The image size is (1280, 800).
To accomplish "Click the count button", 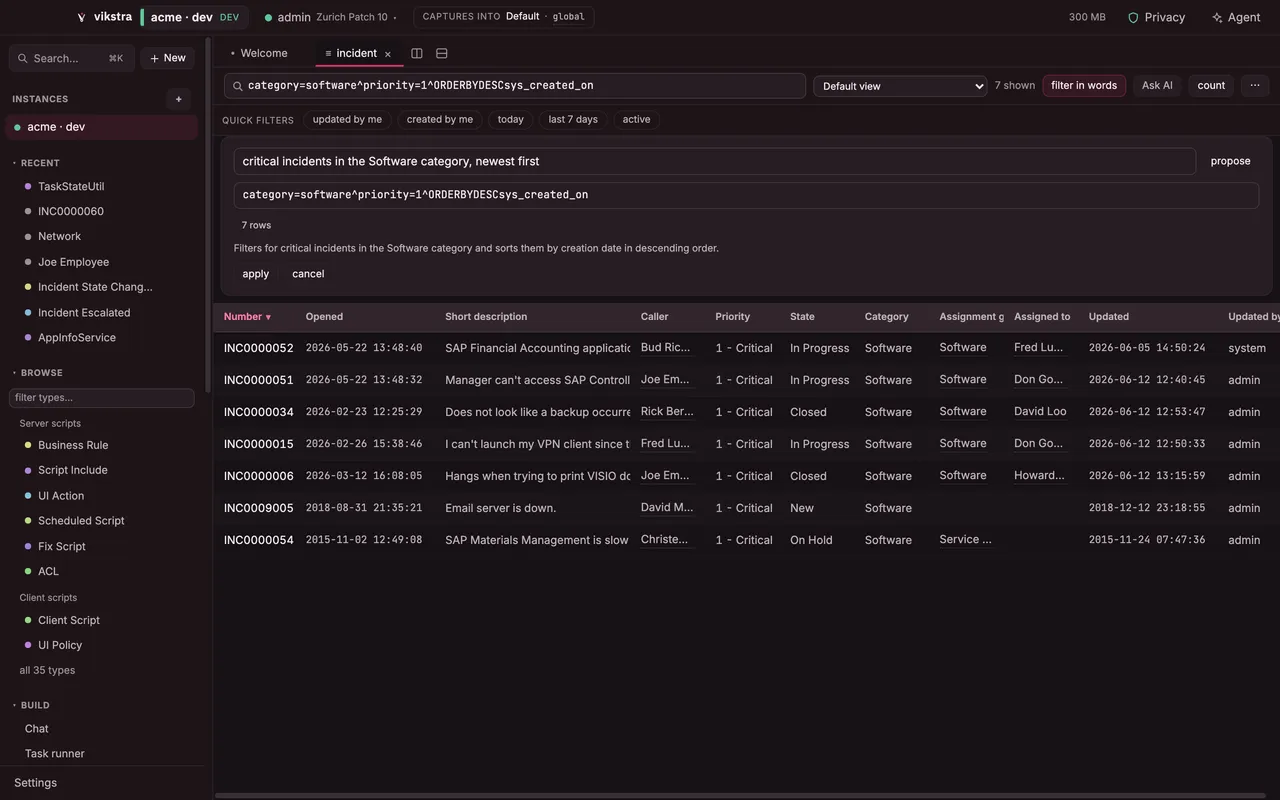I will coord(1211,86).
